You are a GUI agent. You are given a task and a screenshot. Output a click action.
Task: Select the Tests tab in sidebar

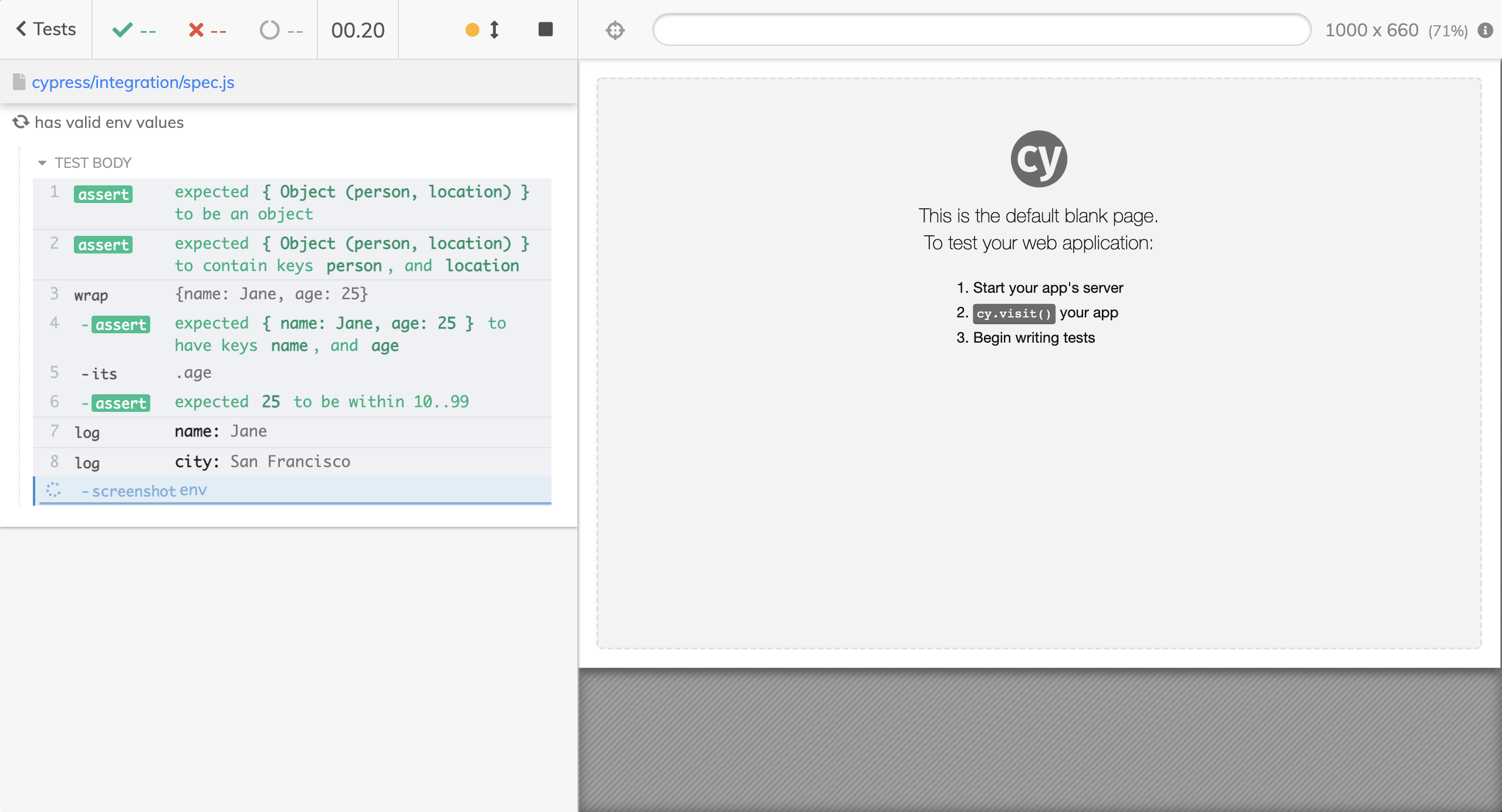pyautogui.click(x=45, y=29)
